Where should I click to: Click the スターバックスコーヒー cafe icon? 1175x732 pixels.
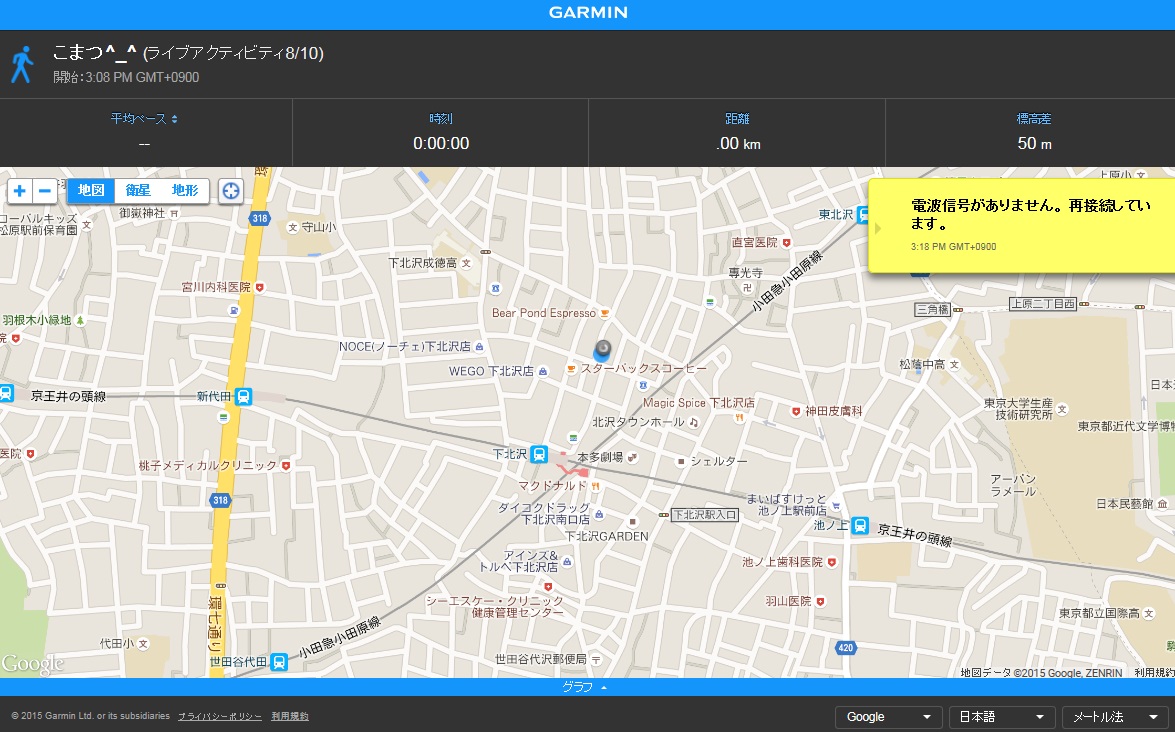coord(571,369)
